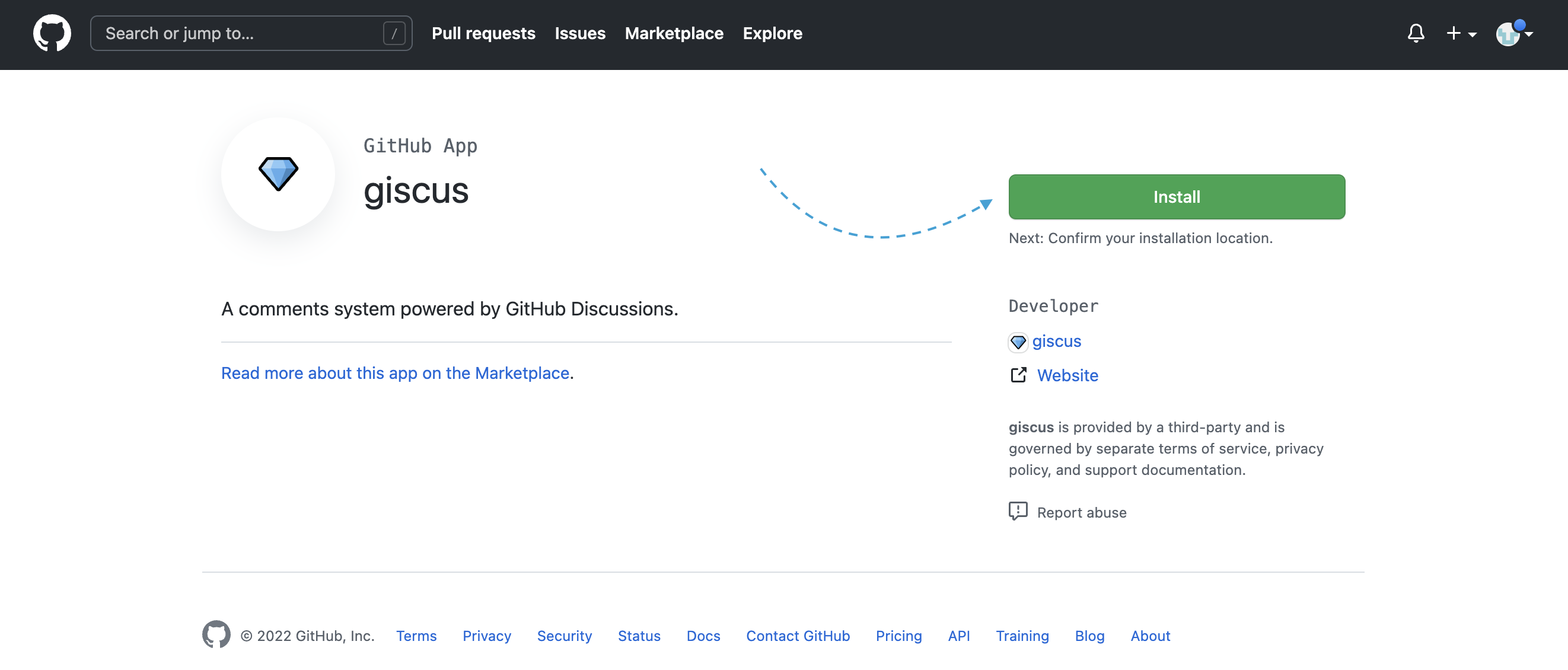1568x670 pixels.
Task: Open Docs in the footer
Action: [703, 635]
